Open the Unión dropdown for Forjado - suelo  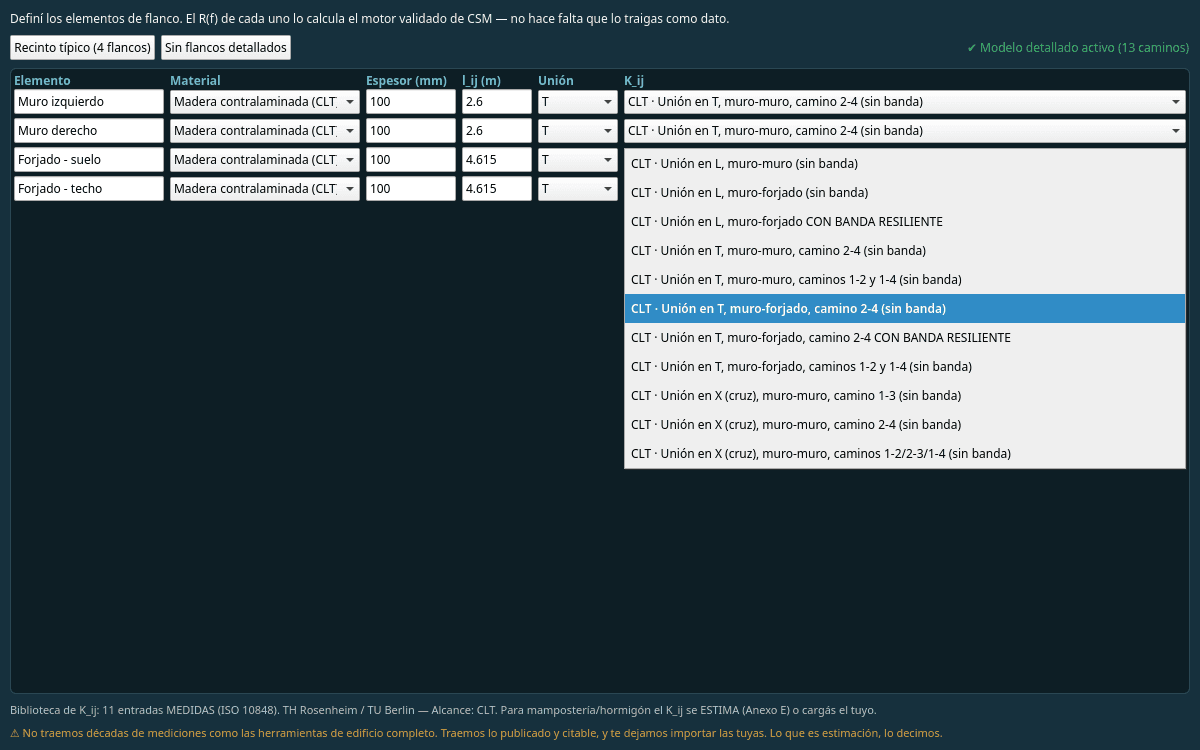pyautogui.click(x=578, y=160)
